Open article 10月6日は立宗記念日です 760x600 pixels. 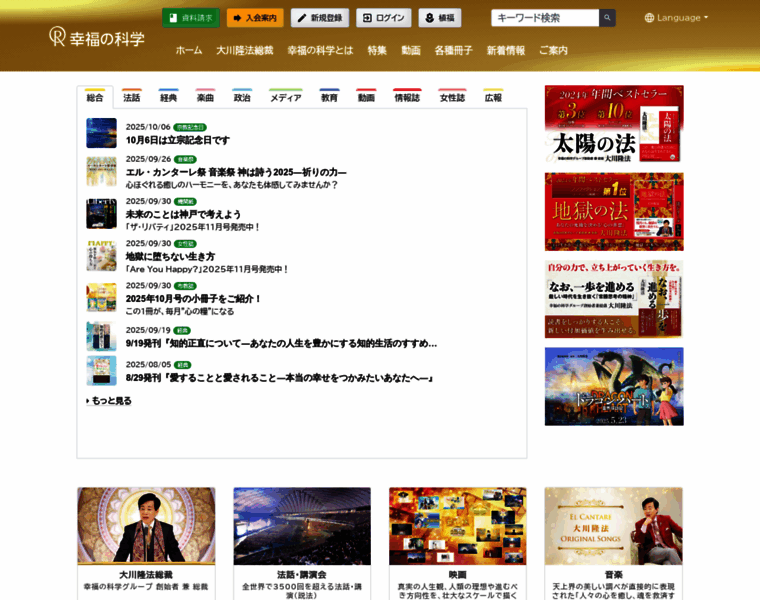[177, 140]
